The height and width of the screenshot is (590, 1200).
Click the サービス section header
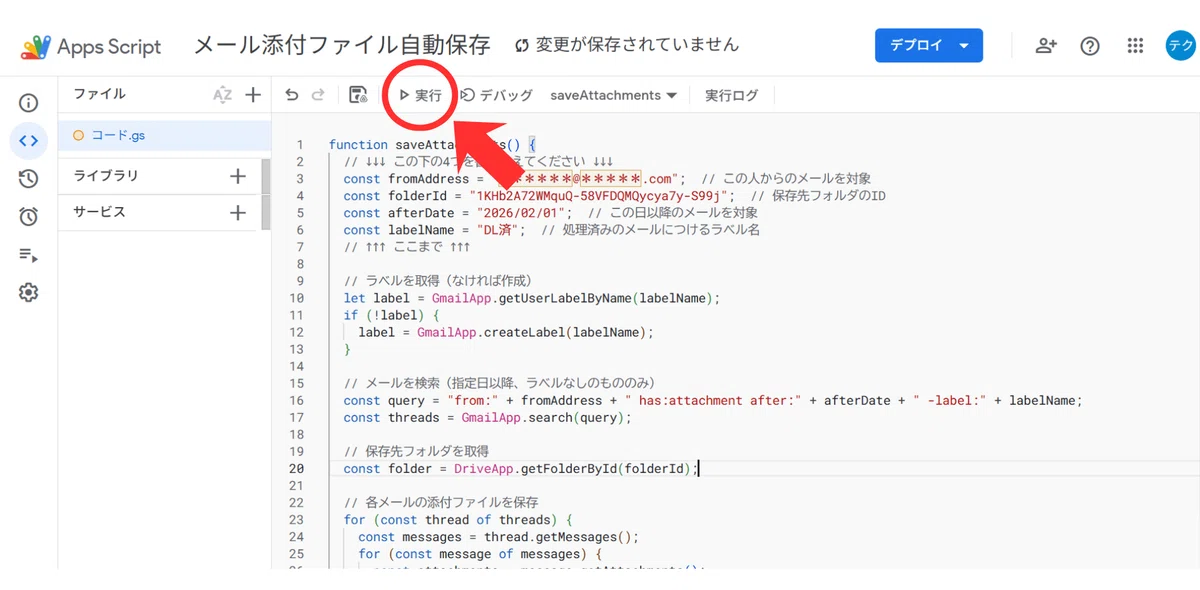click(99, 212)
